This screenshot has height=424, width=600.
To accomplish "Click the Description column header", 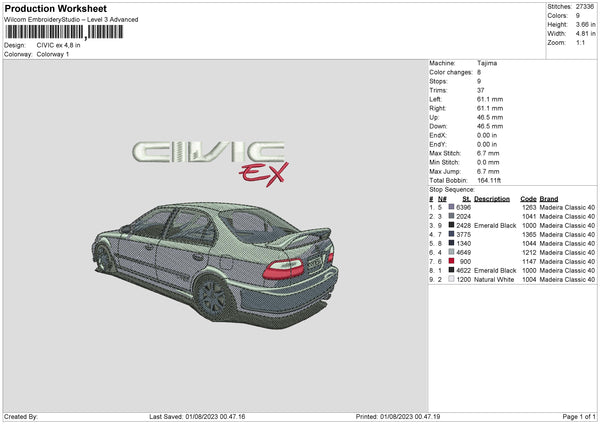I will tap(491, 198).
